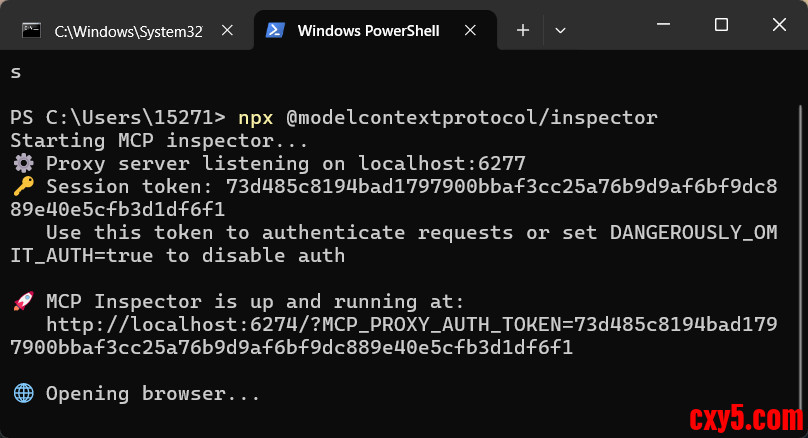Click the command prompt icon on first tab
The width and height of the screenshot is (808, 438).
pyautogui.click(x=31, y=31)
